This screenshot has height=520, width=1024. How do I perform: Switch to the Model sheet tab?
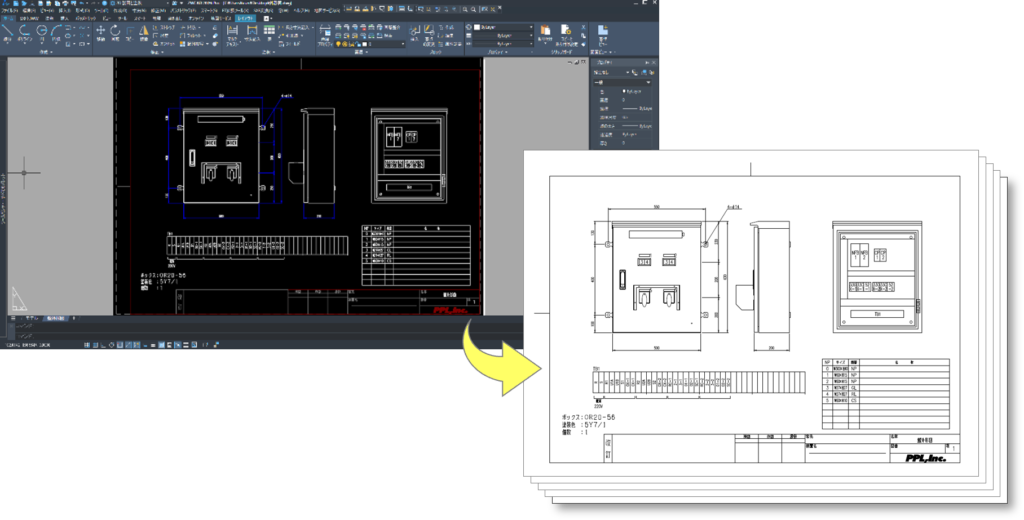click(31, 318)
